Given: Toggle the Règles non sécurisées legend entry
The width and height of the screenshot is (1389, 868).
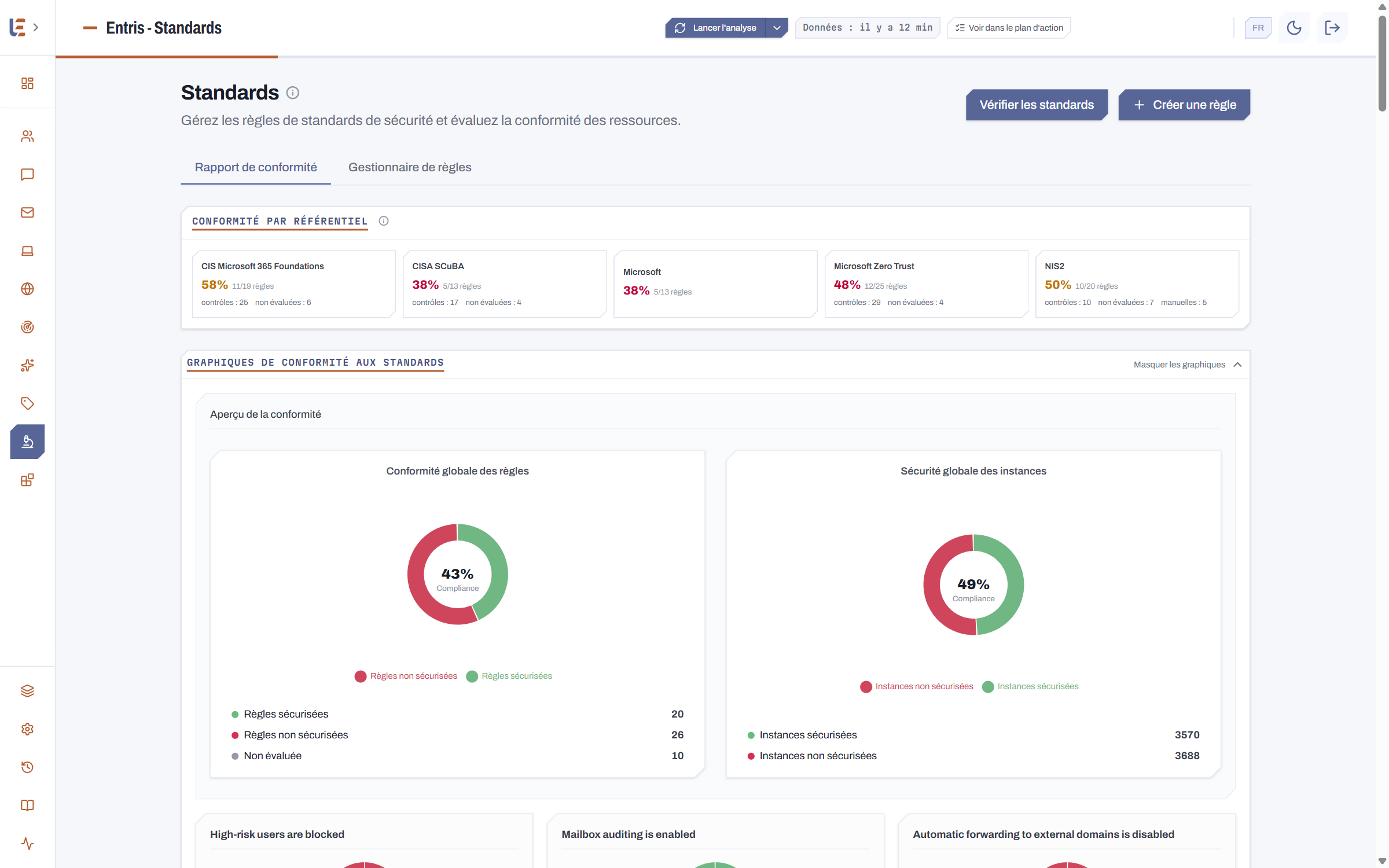Looking at the screenshot, I should pos(406,676).
